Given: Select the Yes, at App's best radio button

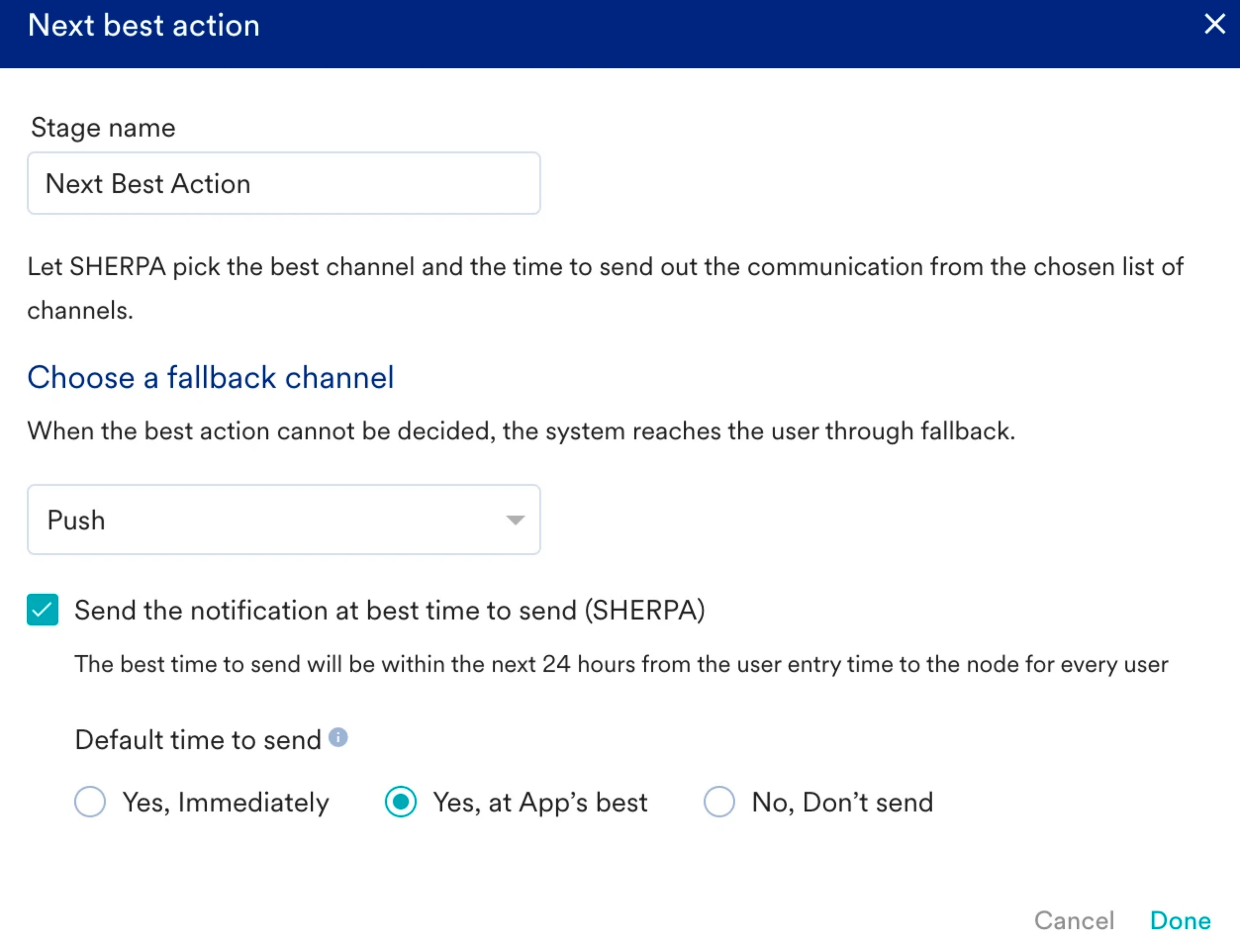Looking at the screenshot, I should [x=401, y=801].
